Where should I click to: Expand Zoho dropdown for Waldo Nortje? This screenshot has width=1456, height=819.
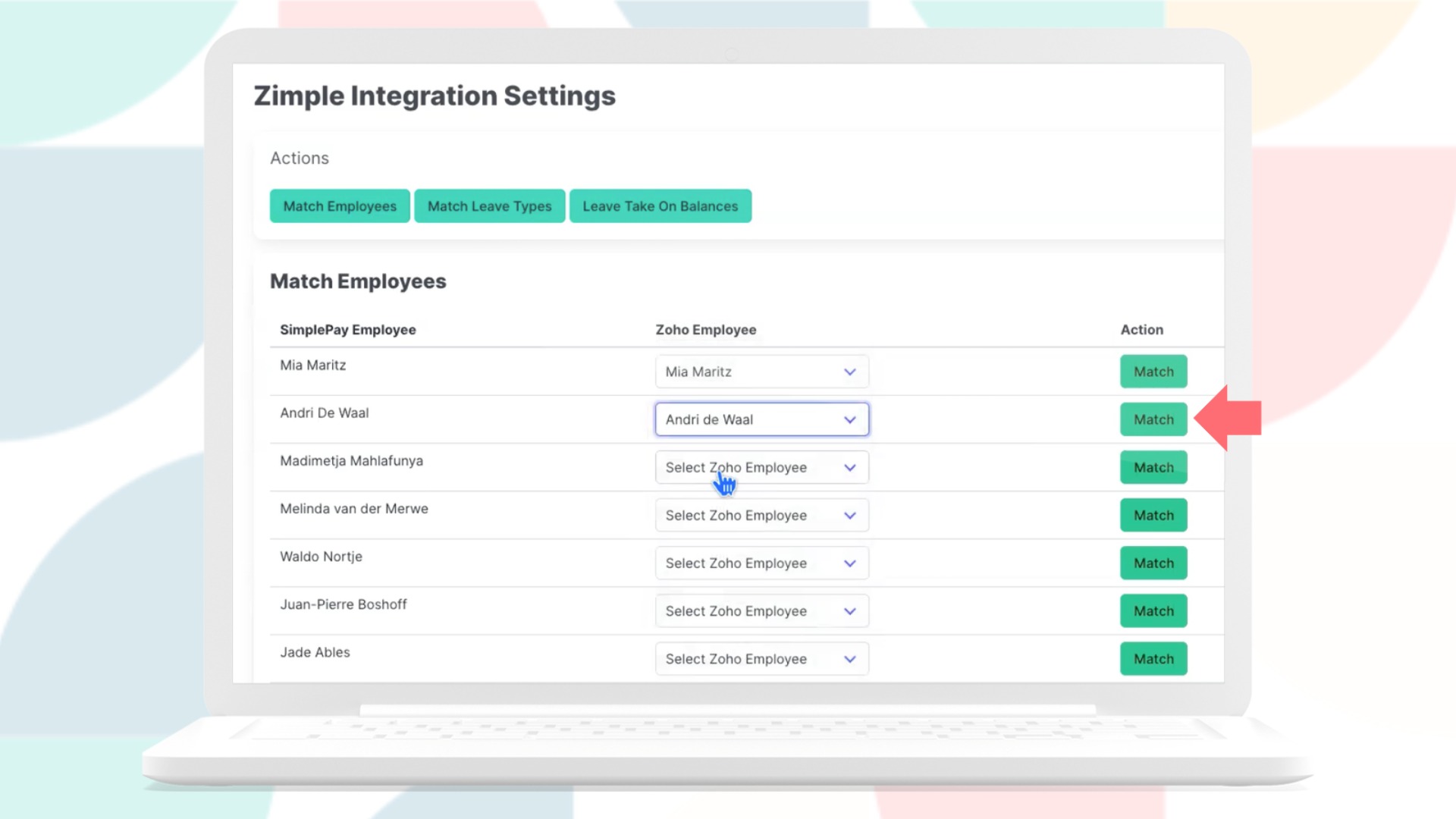pos(761,563)
